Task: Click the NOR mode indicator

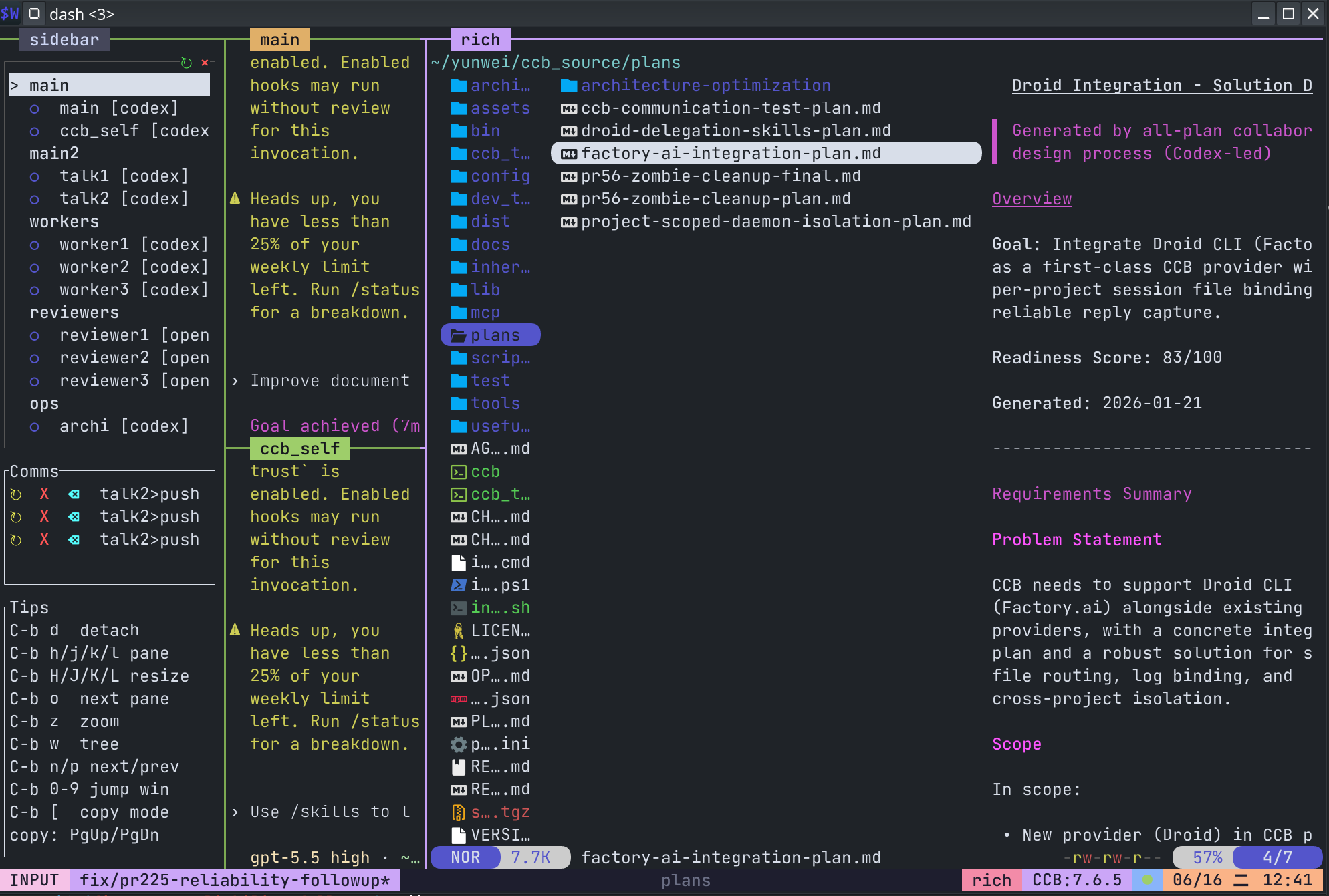Action: coord(466,857)
